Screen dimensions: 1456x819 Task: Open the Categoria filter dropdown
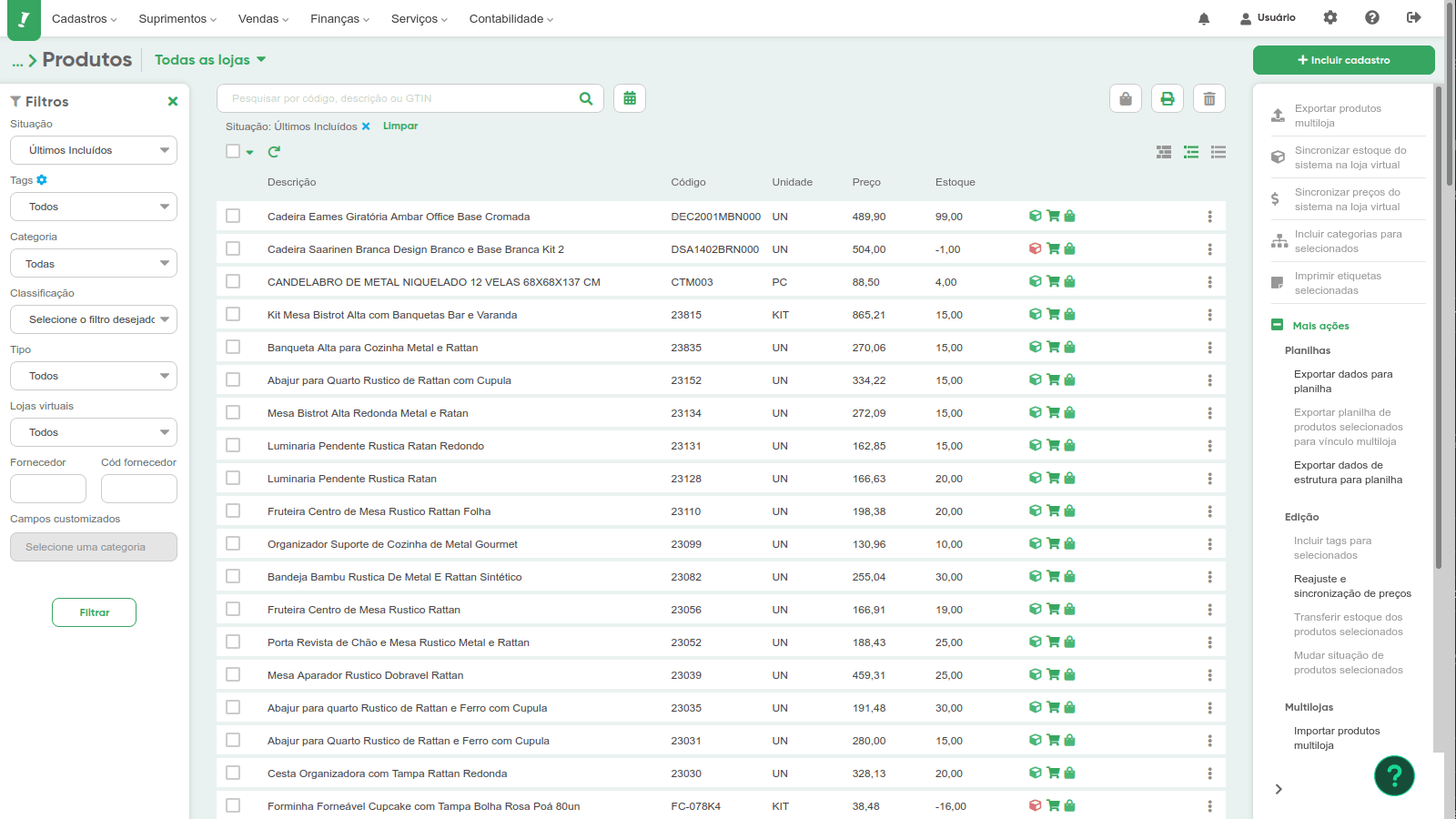pos(94,264)
